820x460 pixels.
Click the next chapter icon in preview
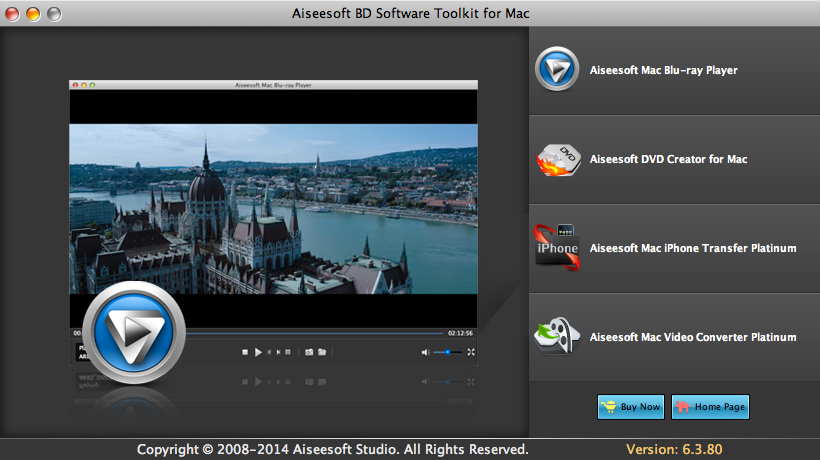tap(278, 352)
